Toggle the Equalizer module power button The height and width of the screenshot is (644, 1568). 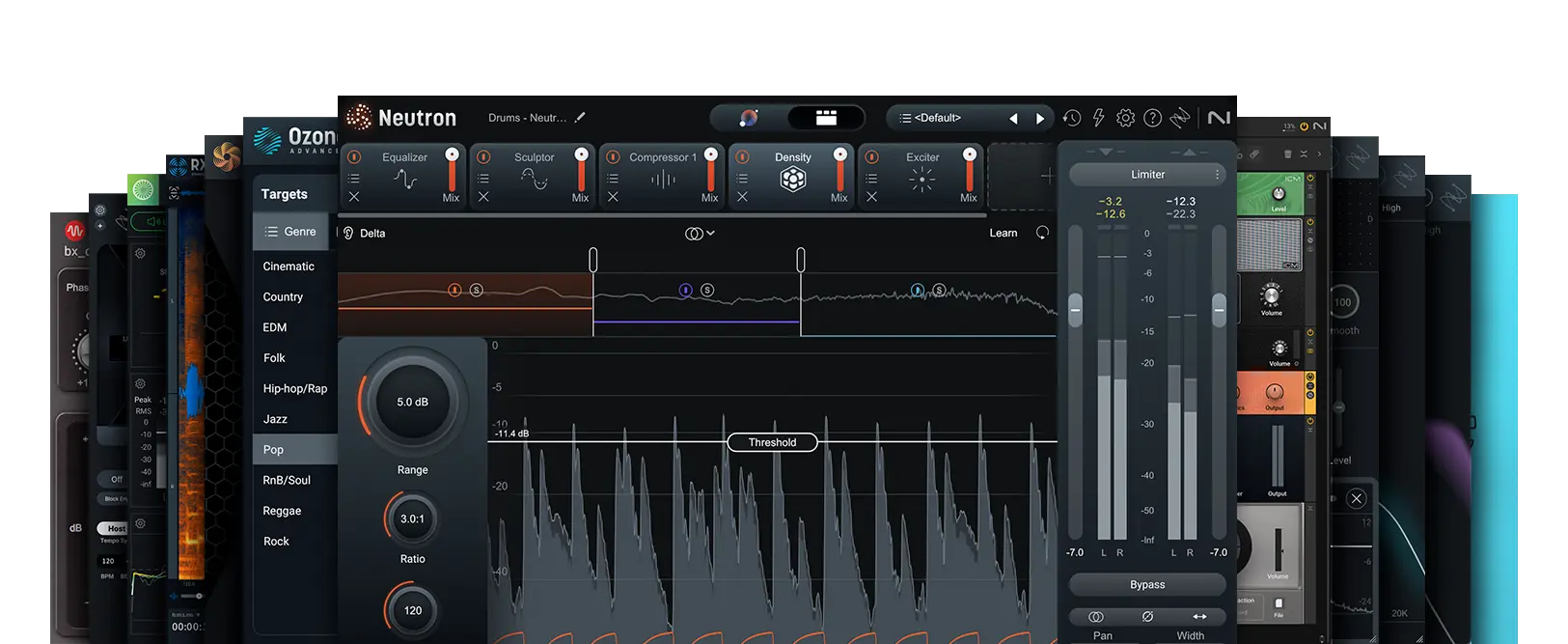coord(354,156)
